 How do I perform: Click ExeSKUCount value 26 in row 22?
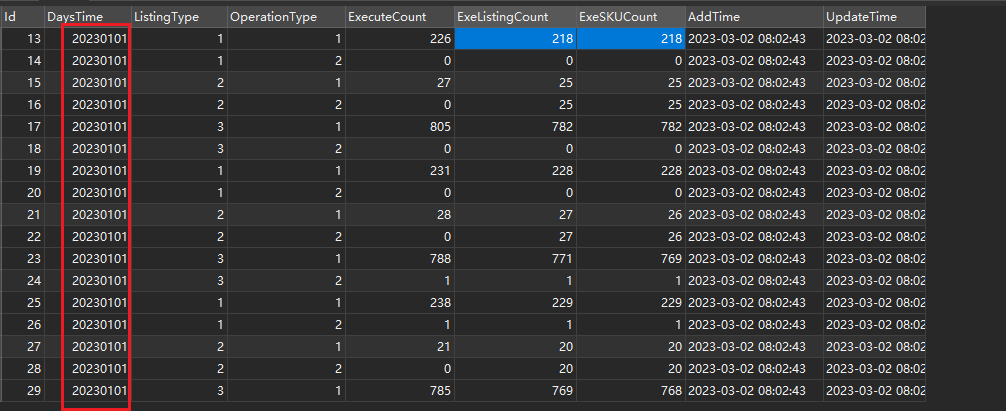pos(630,237)
